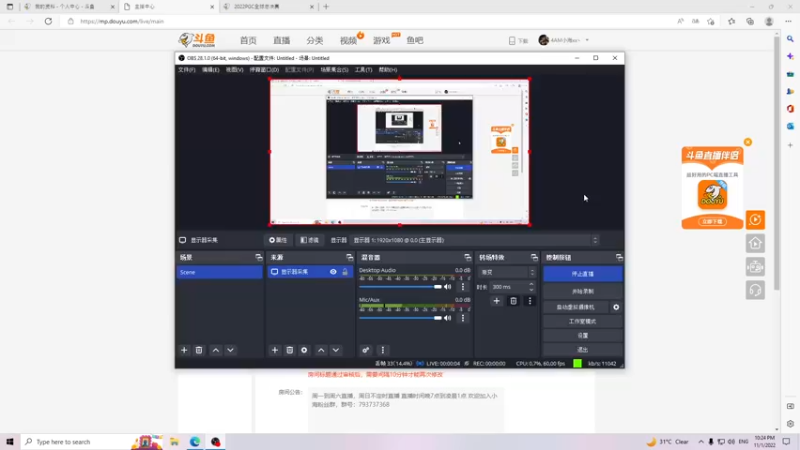The width and height of the screenshot is (800, 450).
Task: Remove selected source using trash icon
Action: 289,350
